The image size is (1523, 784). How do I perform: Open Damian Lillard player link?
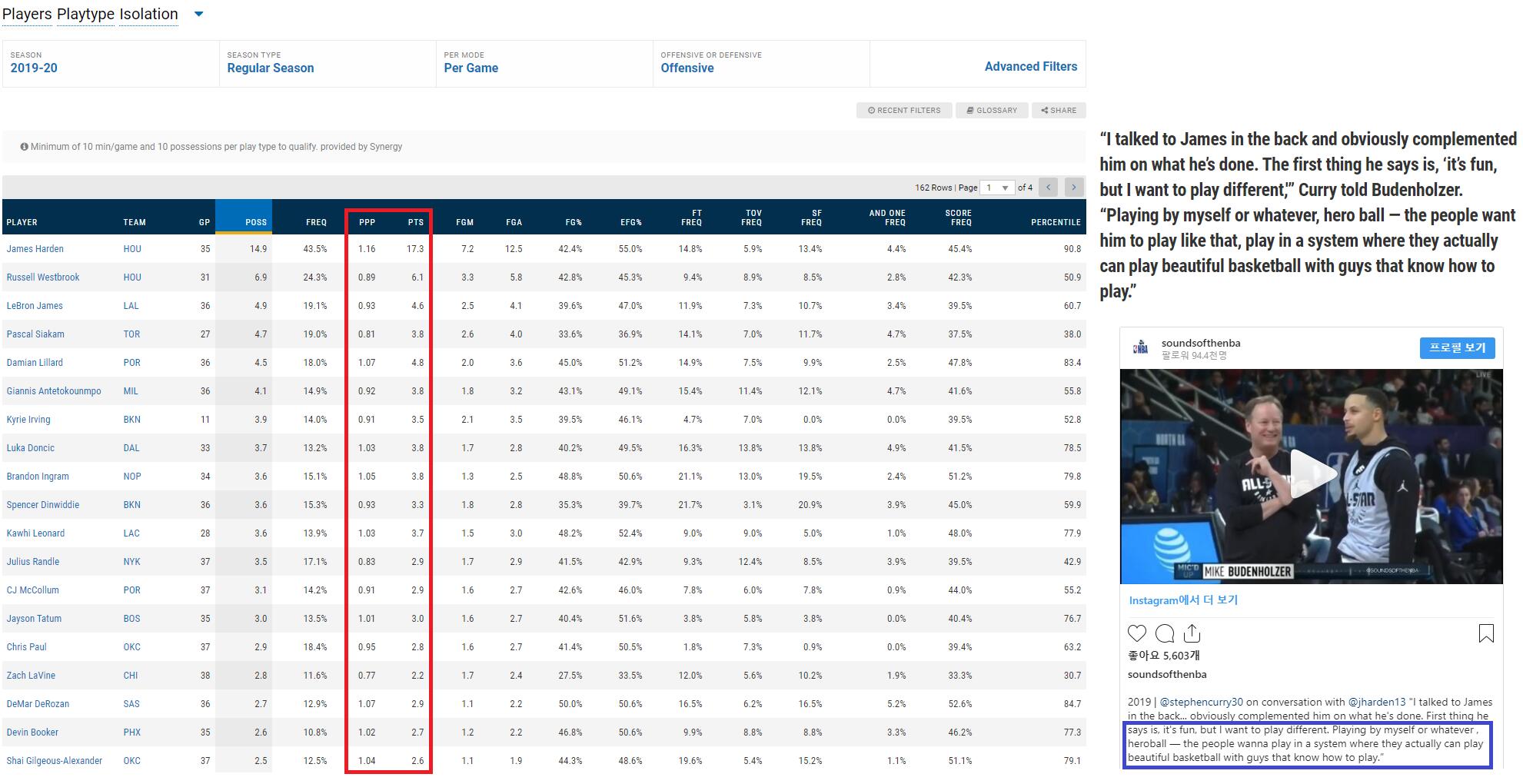35,363
